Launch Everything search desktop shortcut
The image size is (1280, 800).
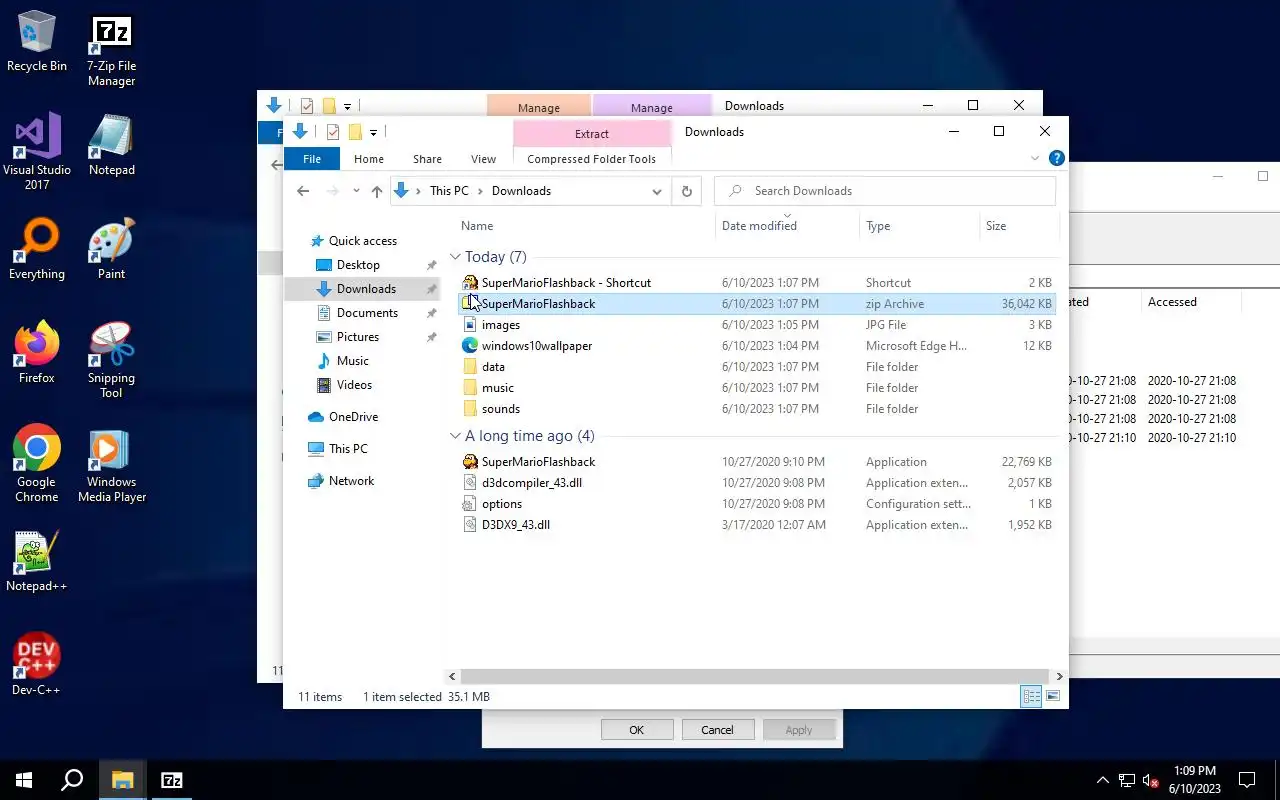pos(37,250)
